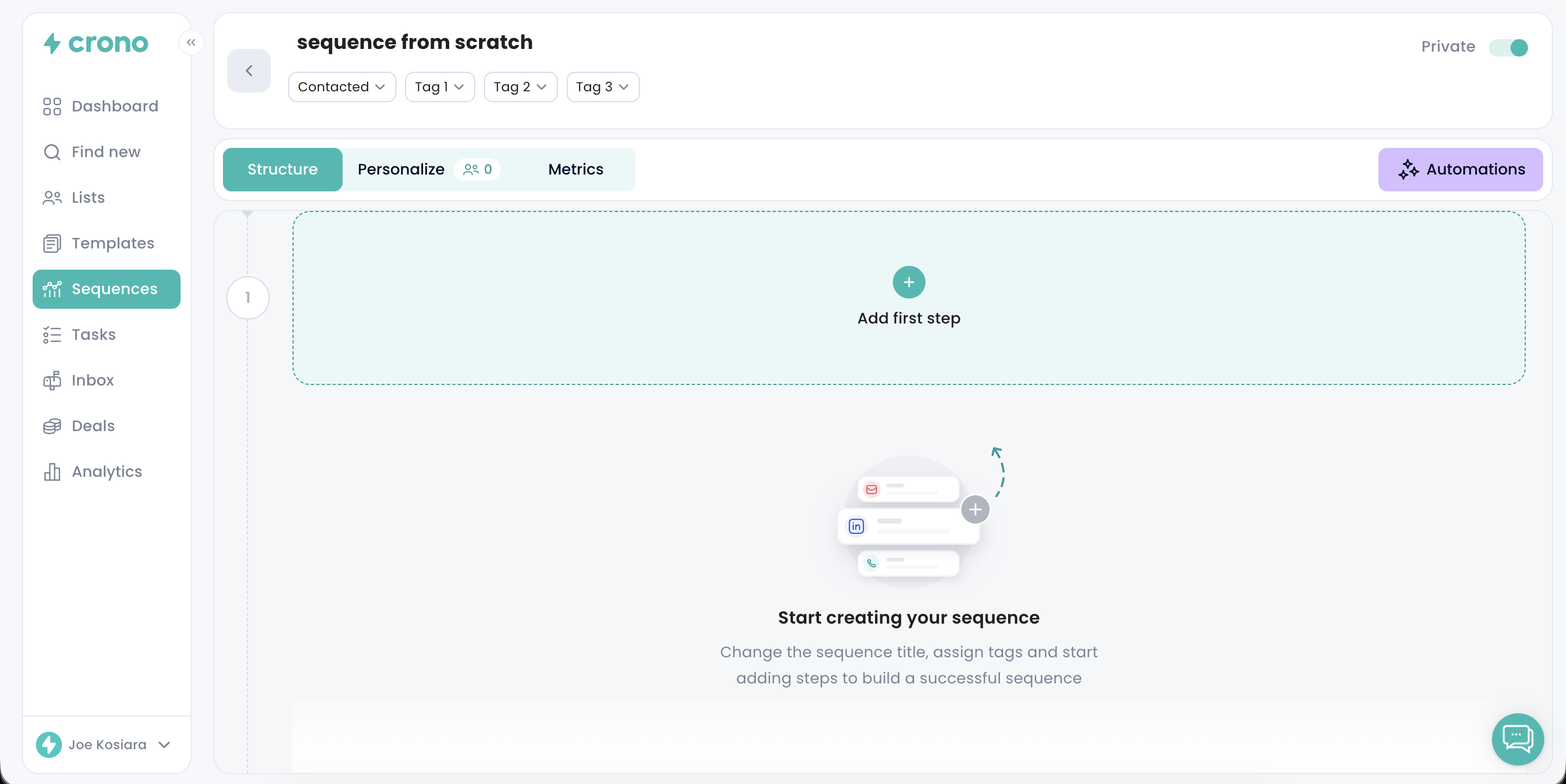Open the Tag 3 dropdown
1566x784 pixels.
[602, 87]
